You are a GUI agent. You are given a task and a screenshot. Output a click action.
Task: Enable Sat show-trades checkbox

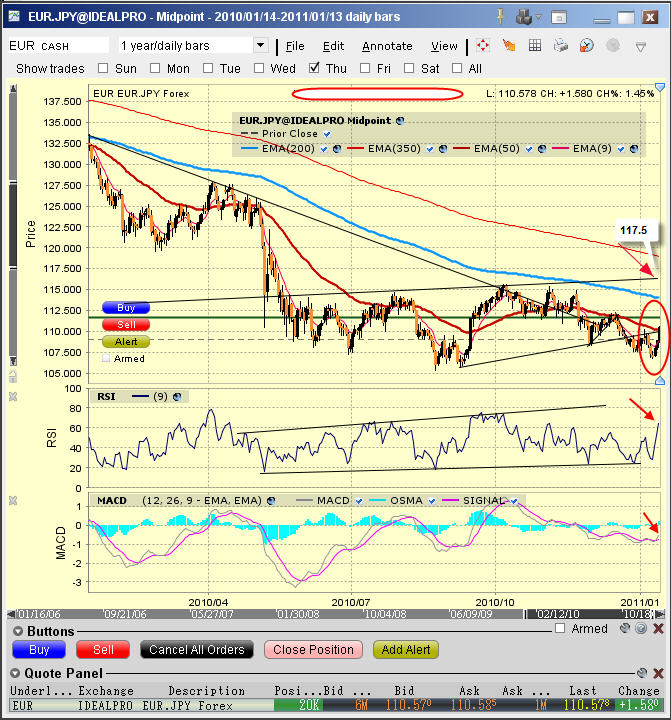coord(409,68)
